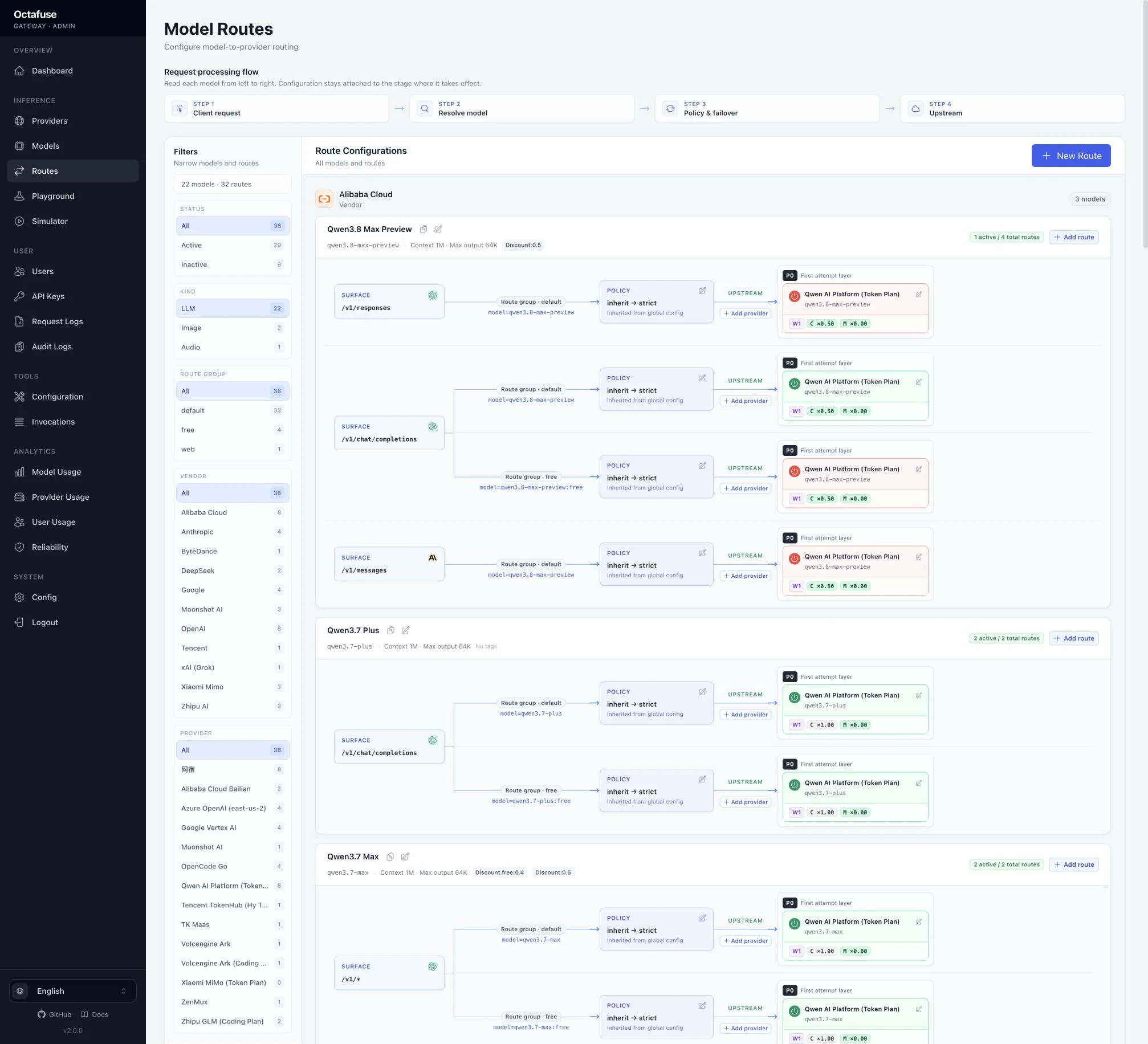Filter vendor by OpenAI

click(x=233, y=629)
